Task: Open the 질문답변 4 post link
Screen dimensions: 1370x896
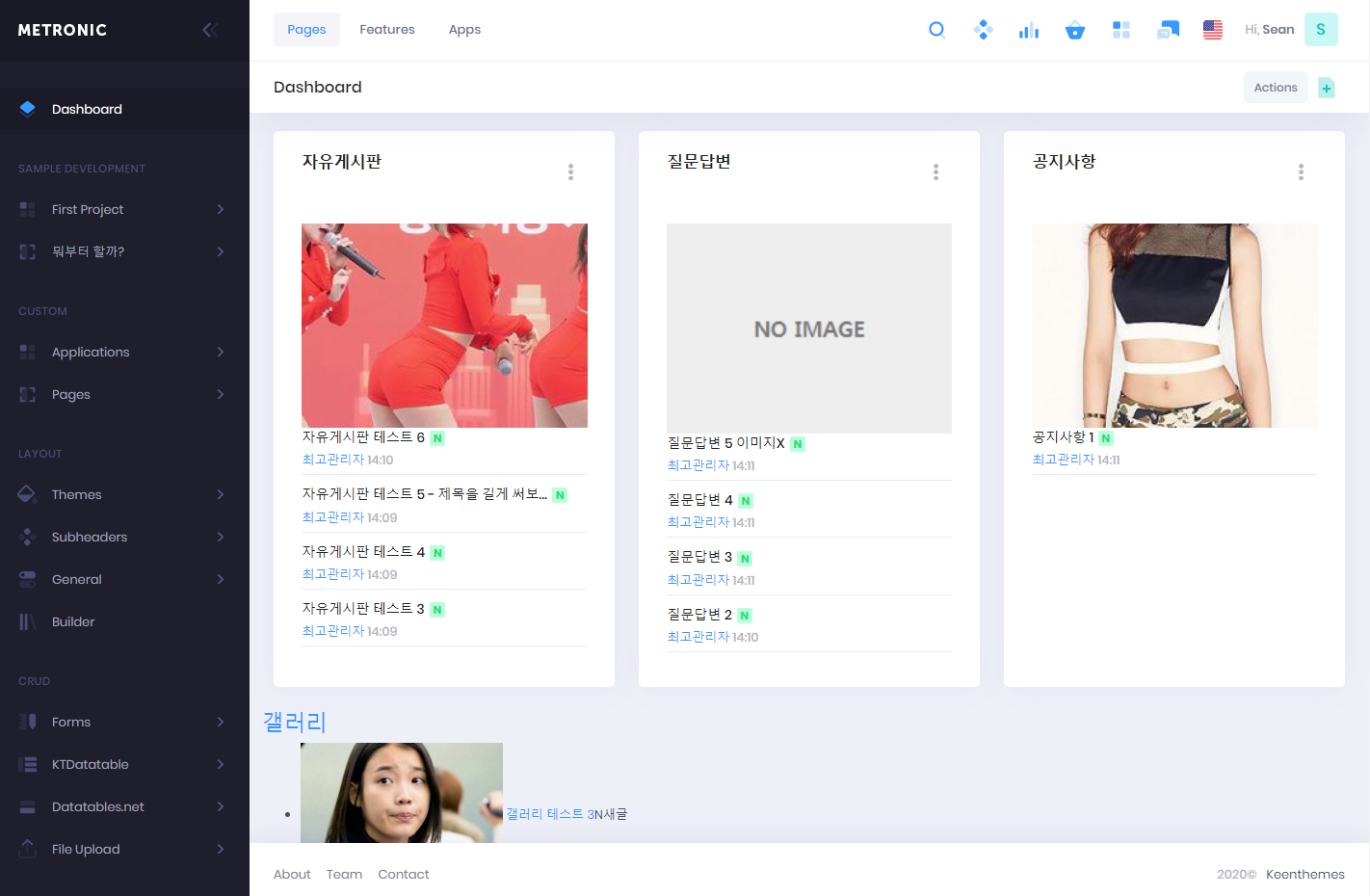Action: (x=700, y=500)
